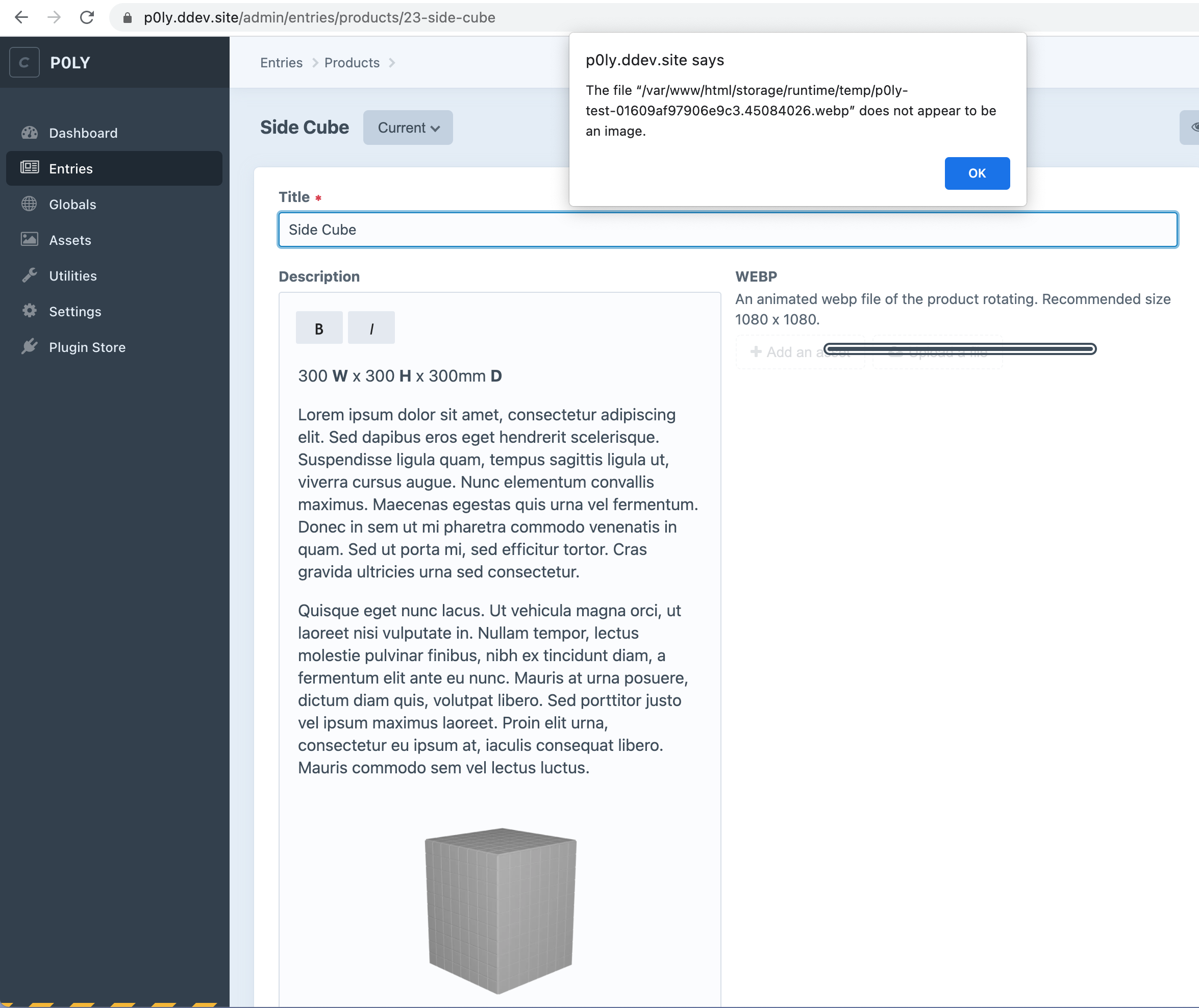
Task: Click the Products breadcrumb link
Action: click(x=352, y=62)
